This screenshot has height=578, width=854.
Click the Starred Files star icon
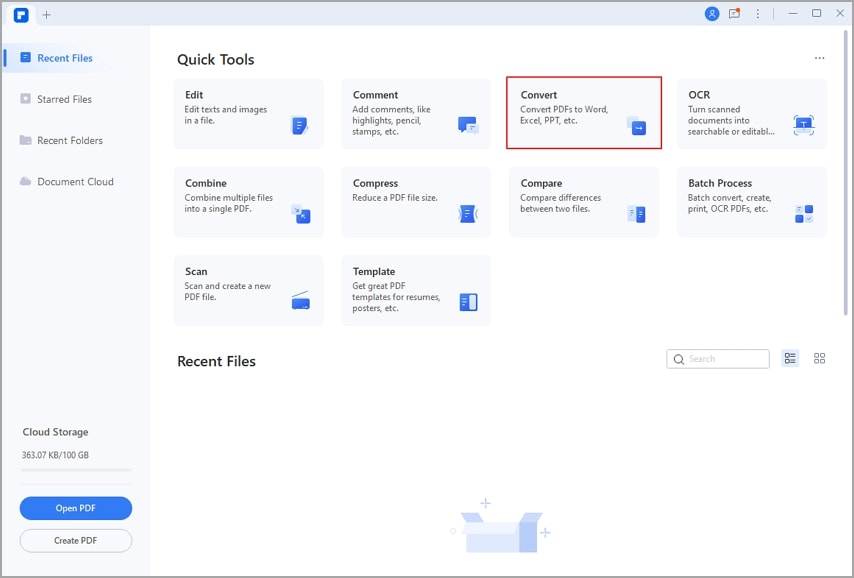(x=26, y=99)
